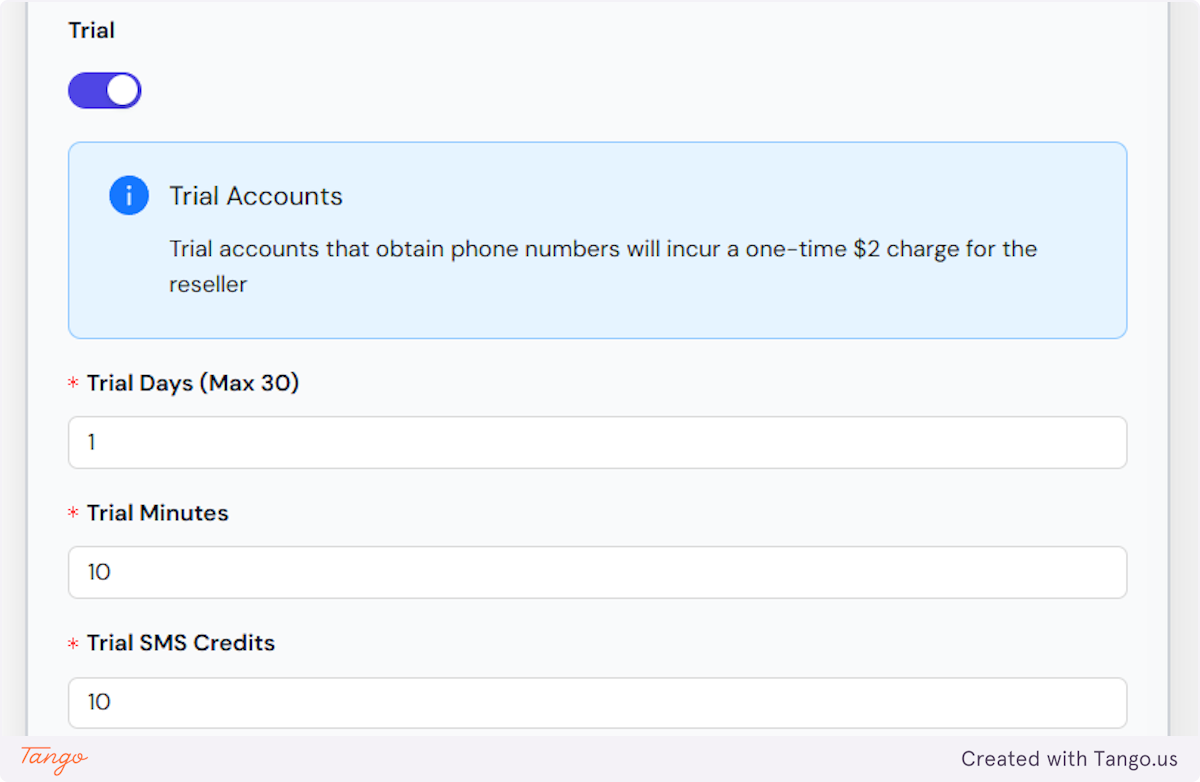Screen dimensions: 1200x782
Task: Click the one-time $2 charge notice text
Action: [x=603, y=266]
